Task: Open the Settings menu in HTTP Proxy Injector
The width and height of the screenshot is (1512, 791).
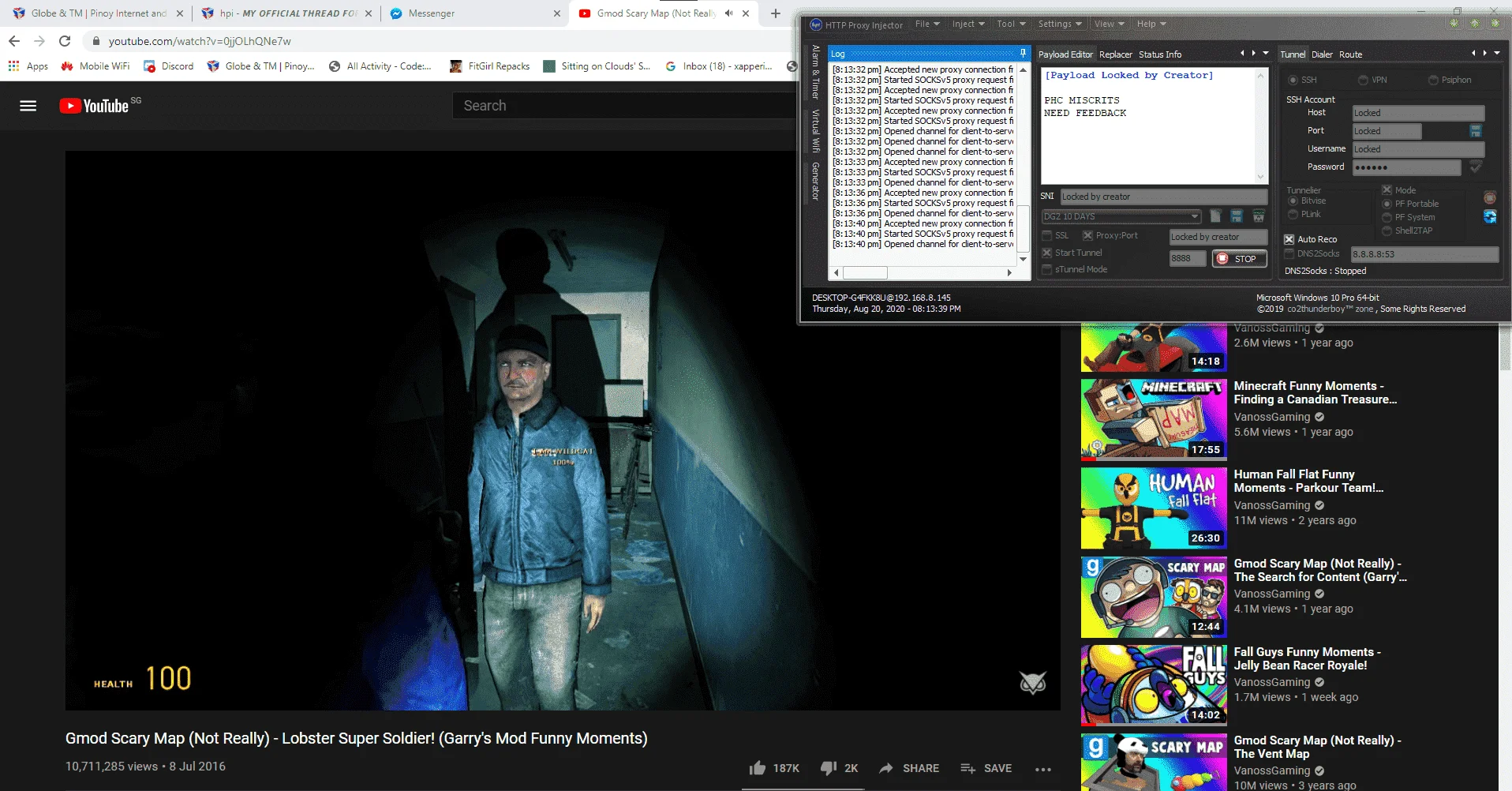Action: tap(1060, 24)
